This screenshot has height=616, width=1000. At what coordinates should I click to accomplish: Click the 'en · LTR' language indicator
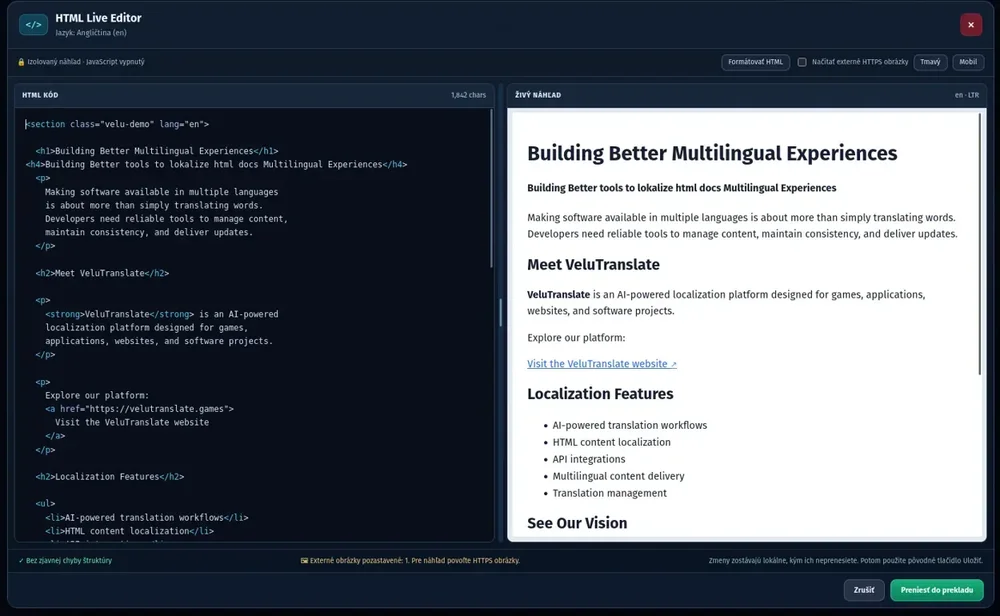coord(966,95)
